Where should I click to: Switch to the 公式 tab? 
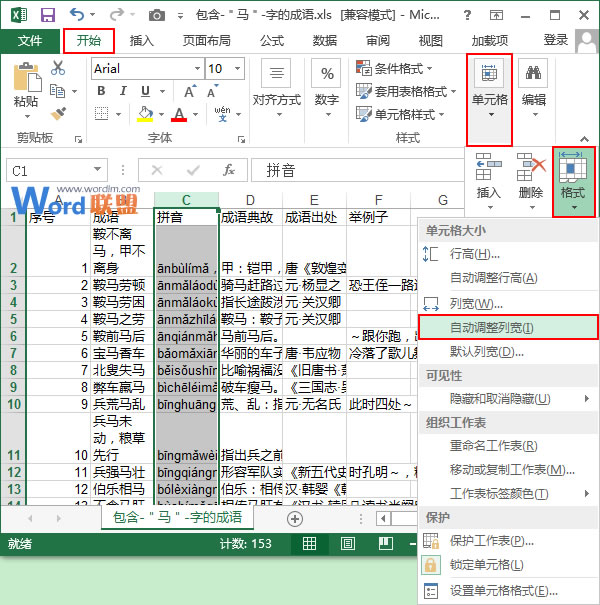pos(272,40)
